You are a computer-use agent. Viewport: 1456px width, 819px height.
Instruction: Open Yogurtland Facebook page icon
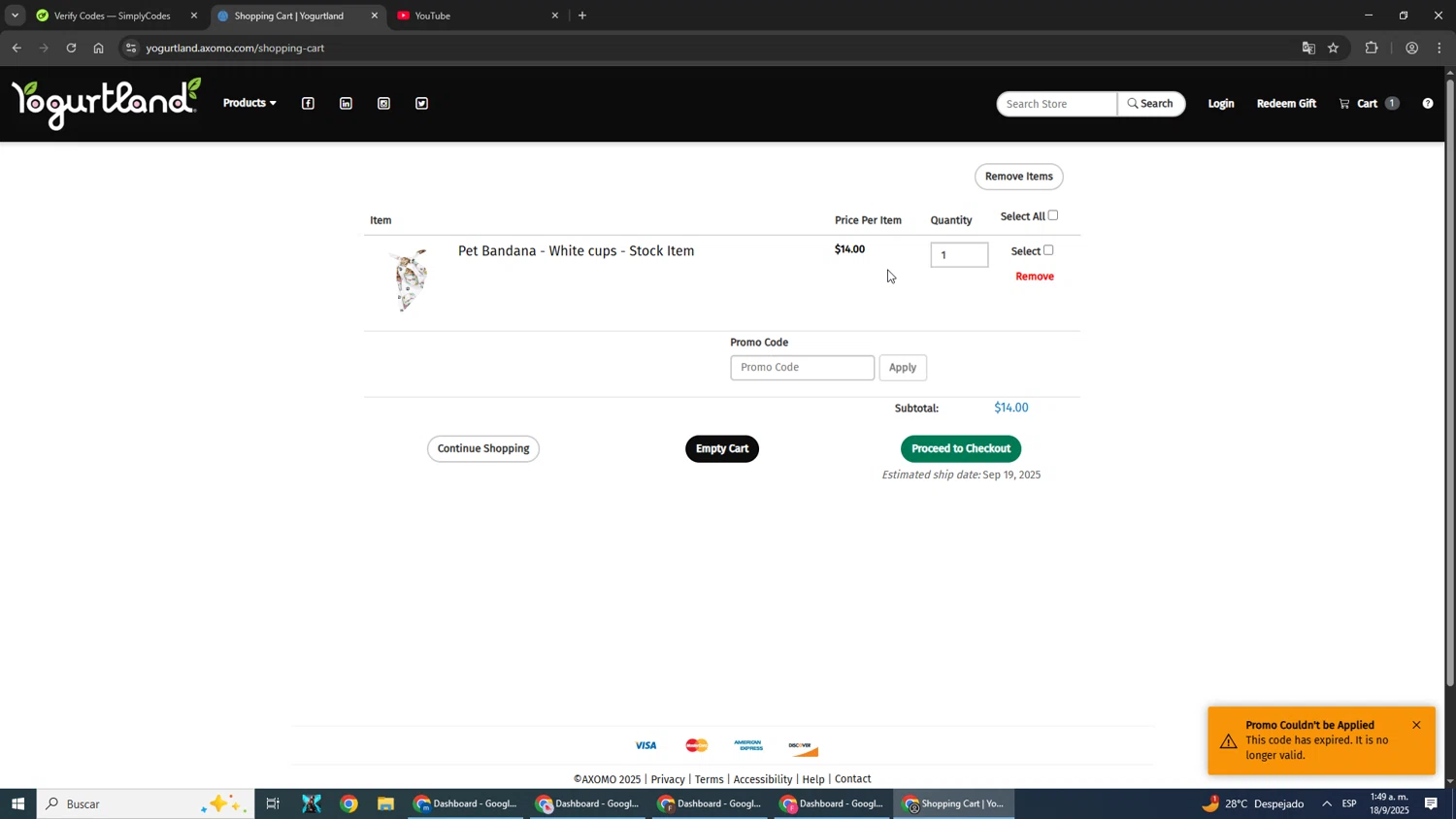(x=308, y=104)
